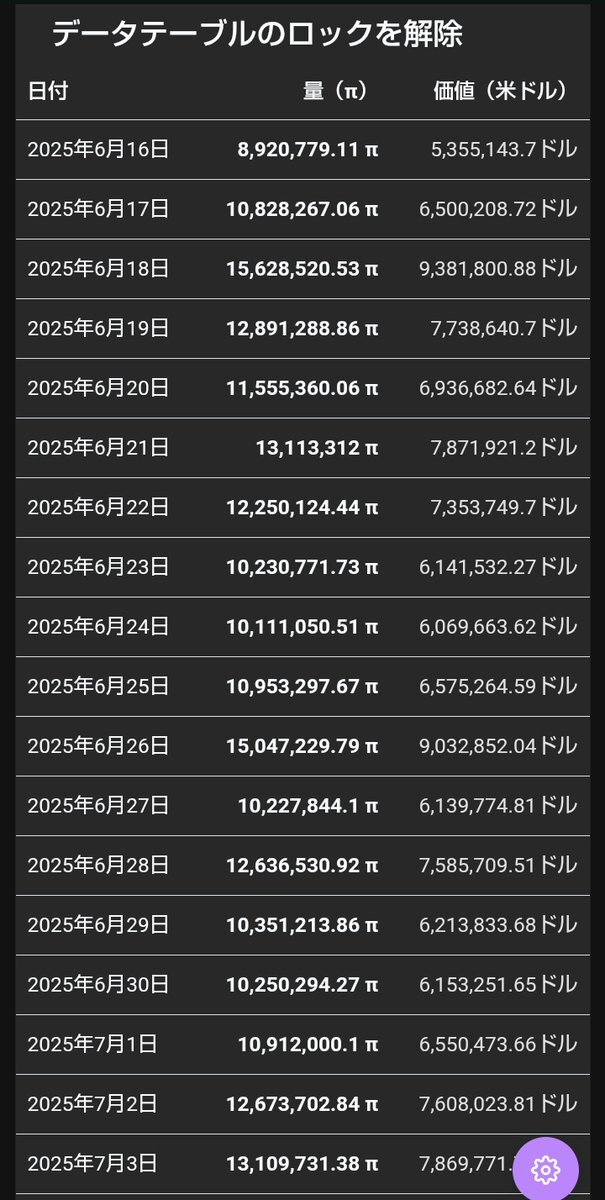Viewport: 605px width, 1200px height.
Task: Select the 2025年7月2日 row date
Action: click(92, 1103)
